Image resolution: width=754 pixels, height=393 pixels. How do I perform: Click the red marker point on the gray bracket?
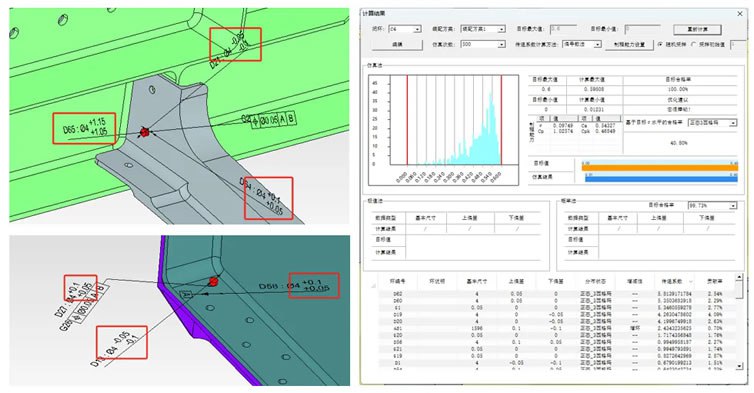pyautogui.click(x=144, y=132)
